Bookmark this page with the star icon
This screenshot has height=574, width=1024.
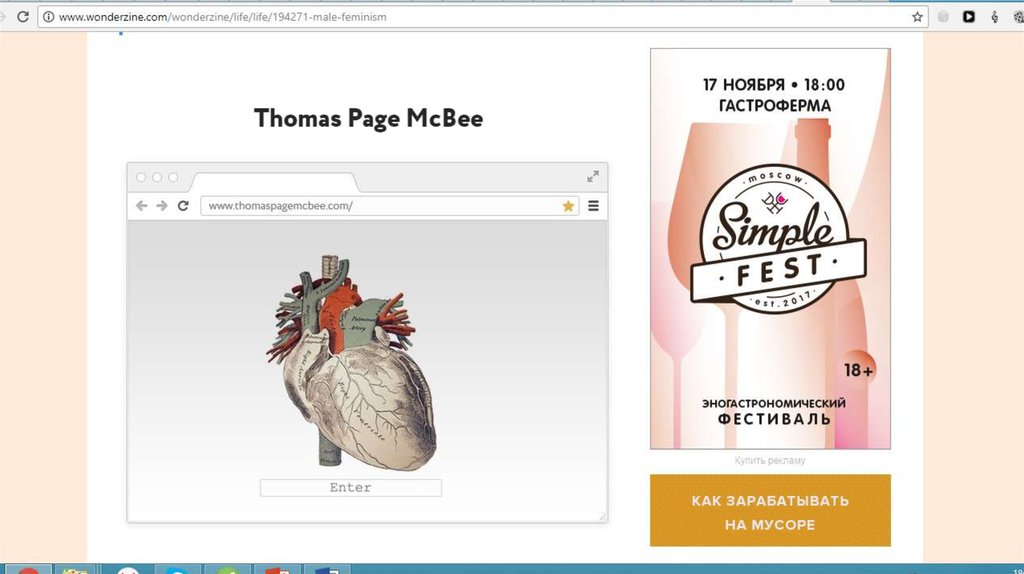[x=917, y=17]
